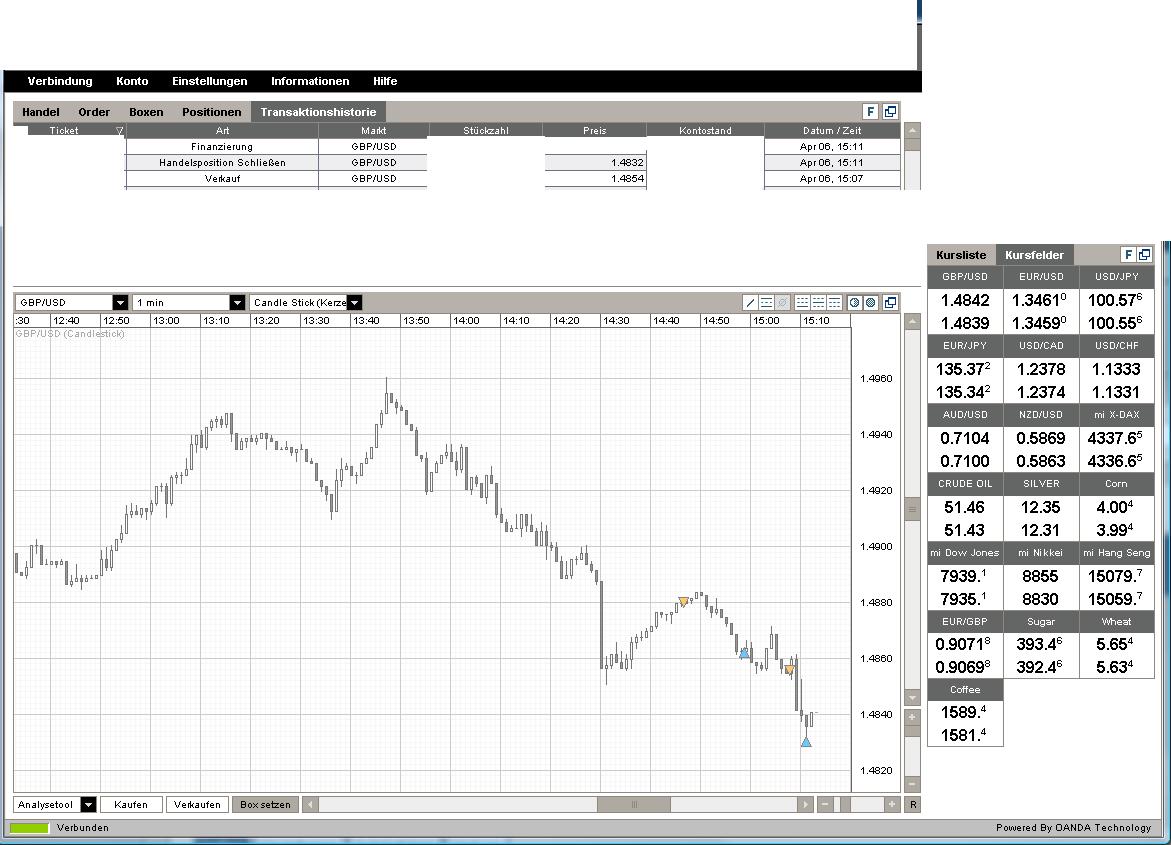
Task: Open the GBP/USD instrument dropdown
Action: pos(120,303)
